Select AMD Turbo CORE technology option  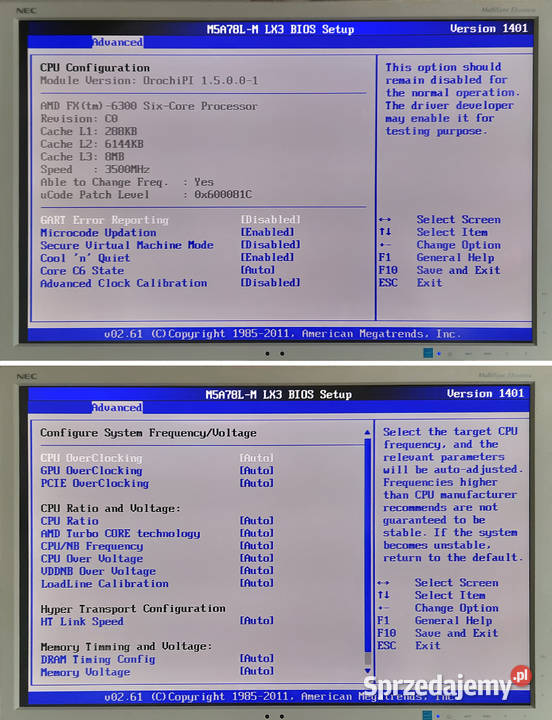point(120,533)
